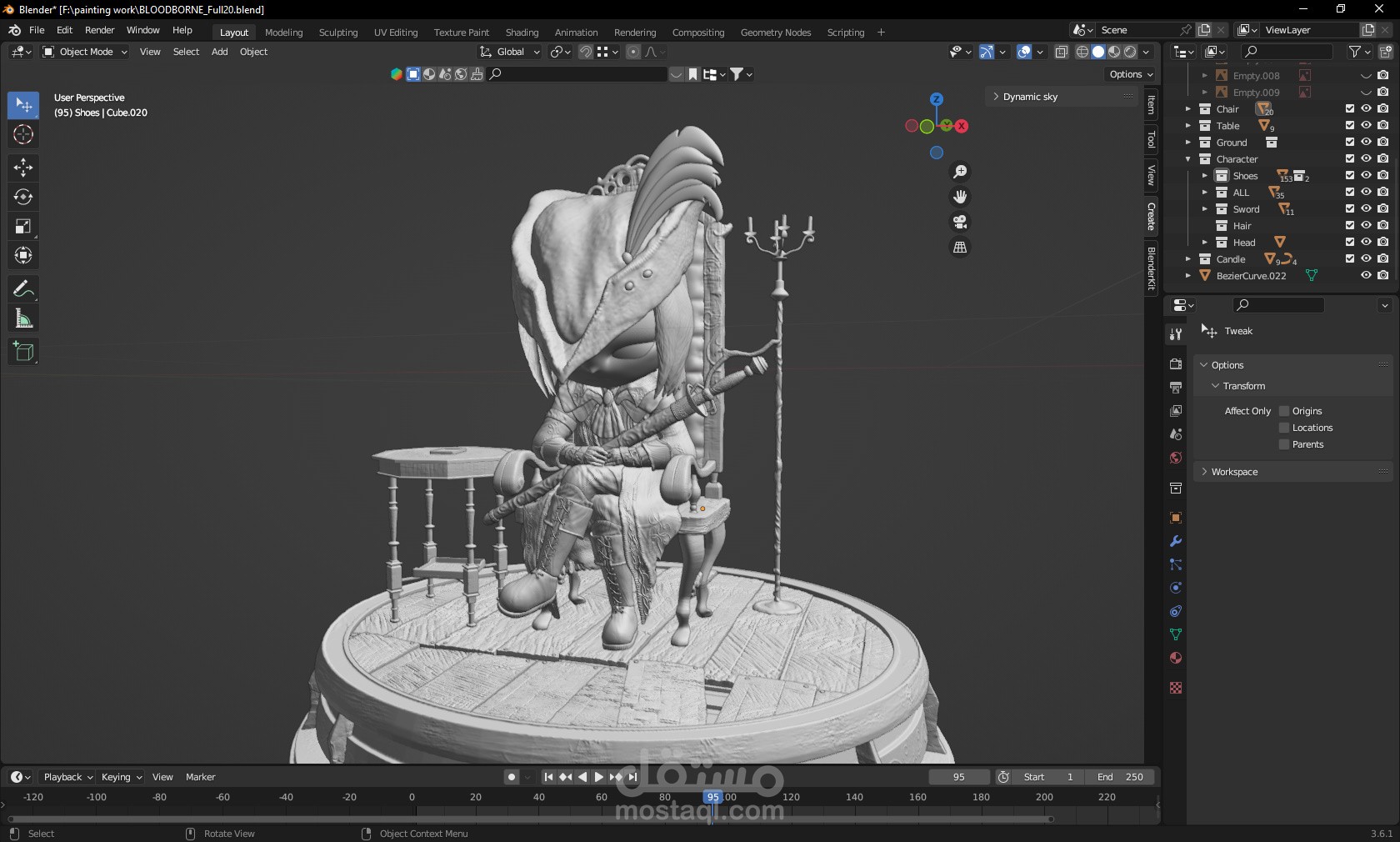
Task: Uncheck the Table collection checkbox
Action: pyautogui.click(x=1350, y=125)
